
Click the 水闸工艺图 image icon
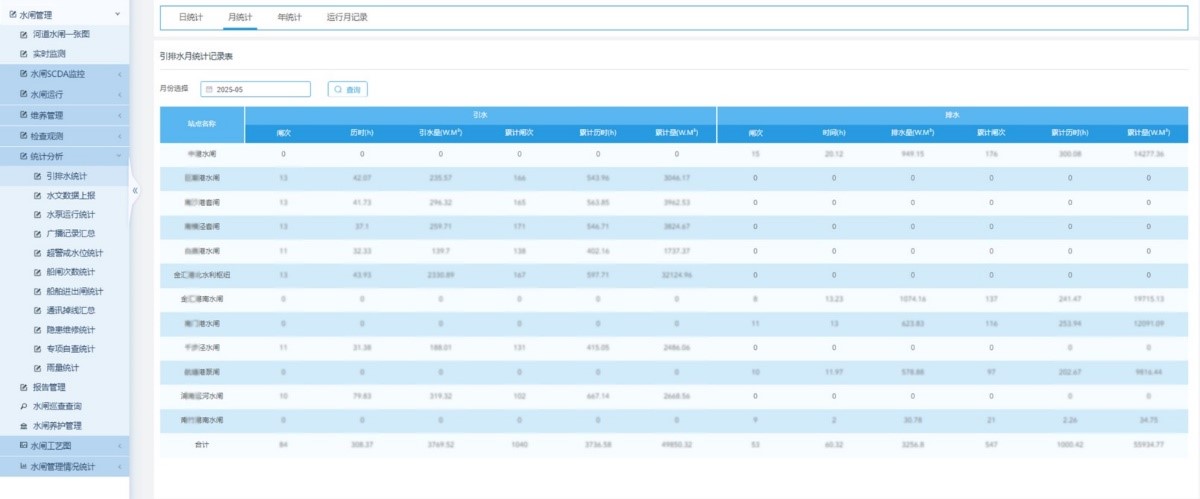[24, 445]
